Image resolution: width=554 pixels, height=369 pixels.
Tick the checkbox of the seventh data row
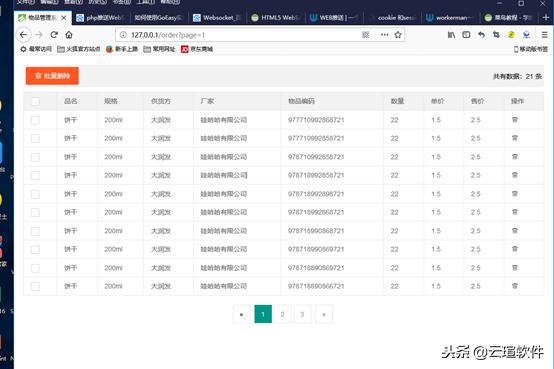pos(35,231)
